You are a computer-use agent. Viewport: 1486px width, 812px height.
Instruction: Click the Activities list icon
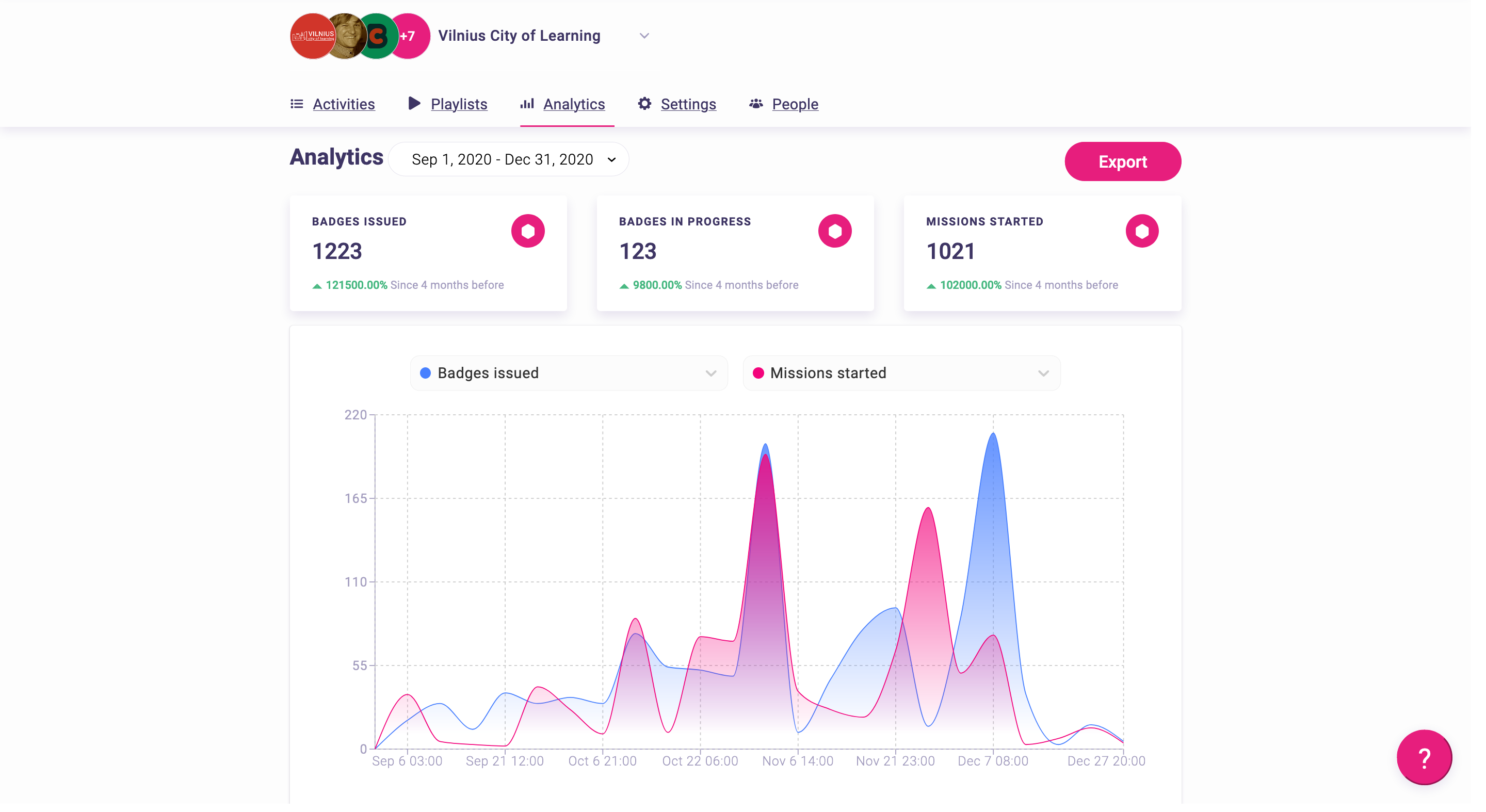pos(297,104)
